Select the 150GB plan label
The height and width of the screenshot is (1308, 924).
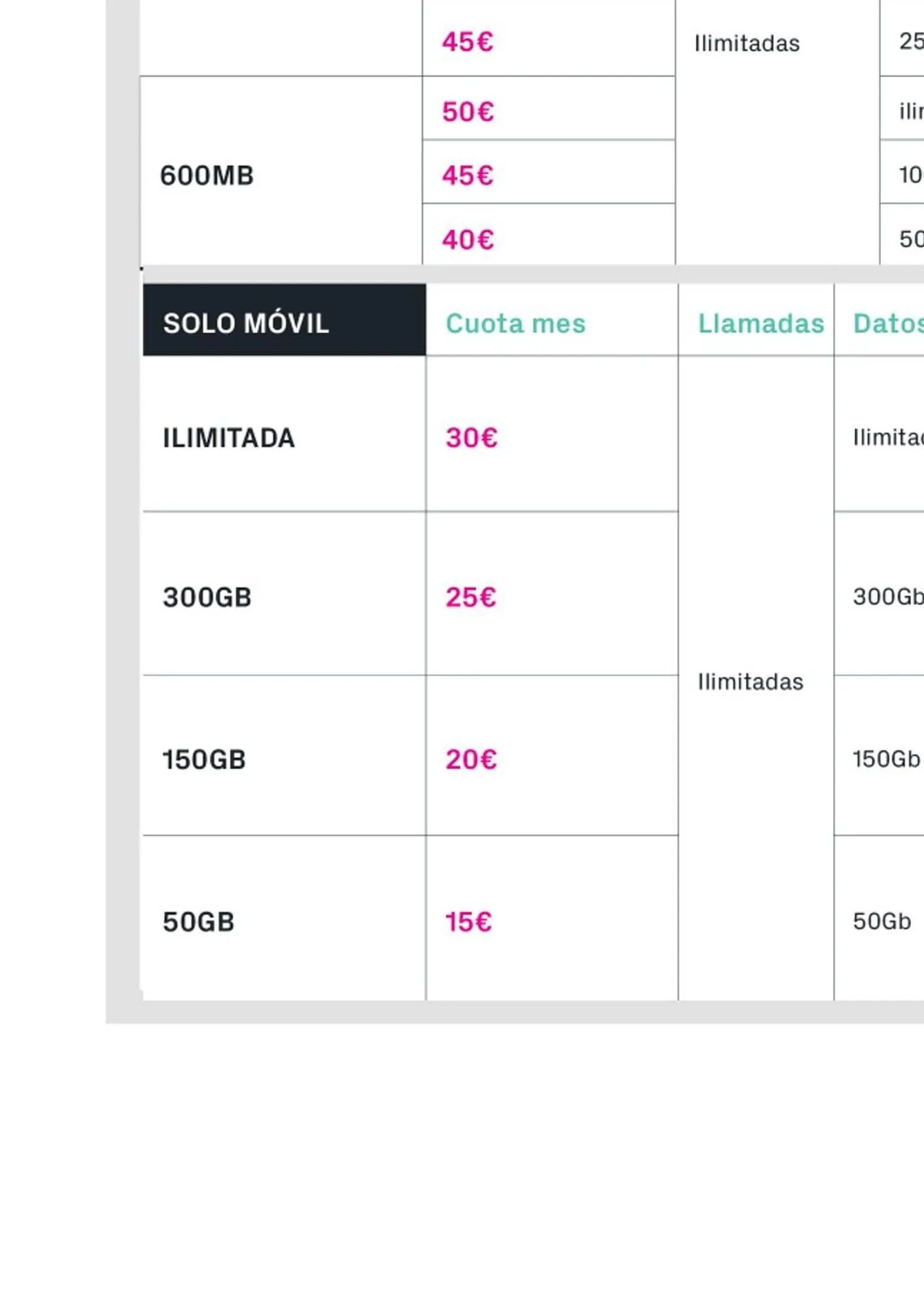(204, 759)
